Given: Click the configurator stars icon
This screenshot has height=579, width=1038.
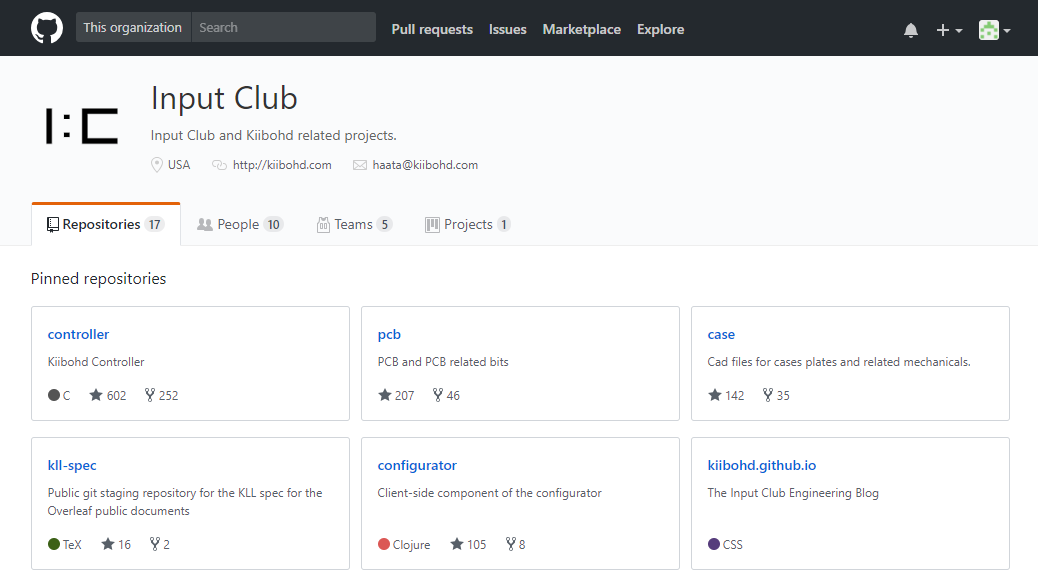Looking at the screenshot, I should tap(457, 544).
